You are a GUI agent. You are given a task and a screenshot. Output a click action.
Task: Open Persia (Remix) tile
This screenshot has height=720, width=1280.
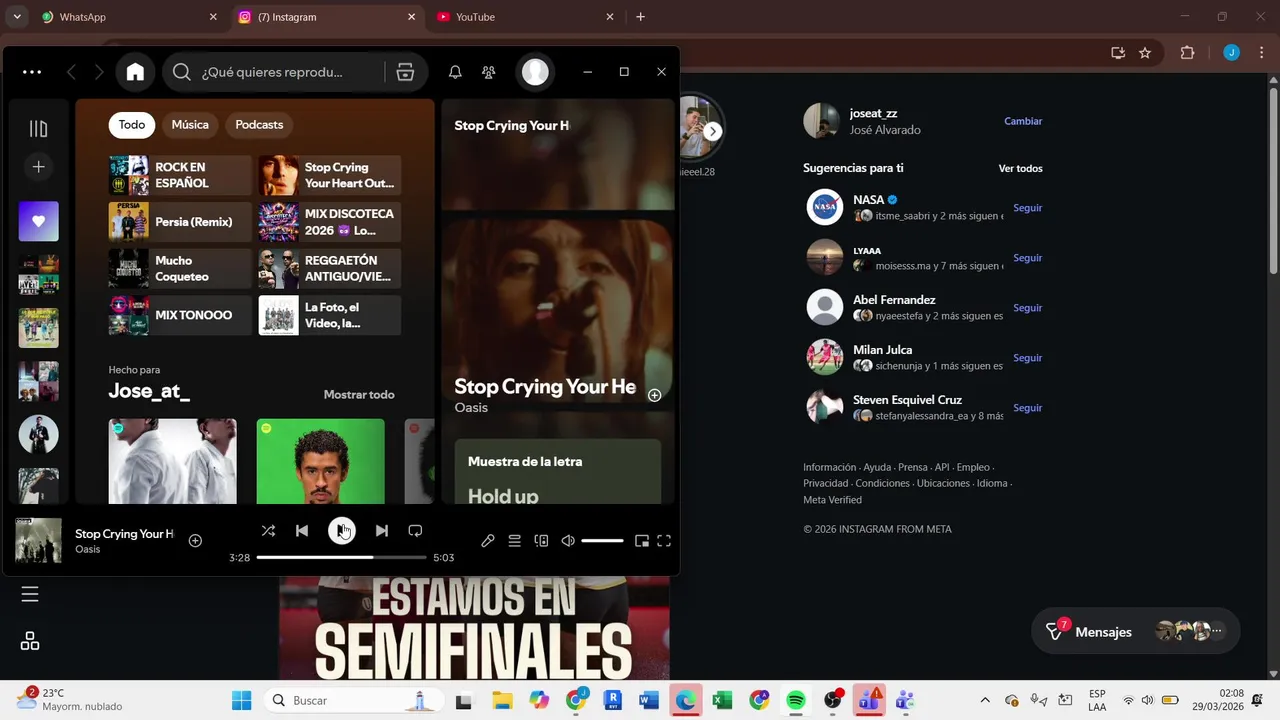pyautogui.click(x=180, y=222)
